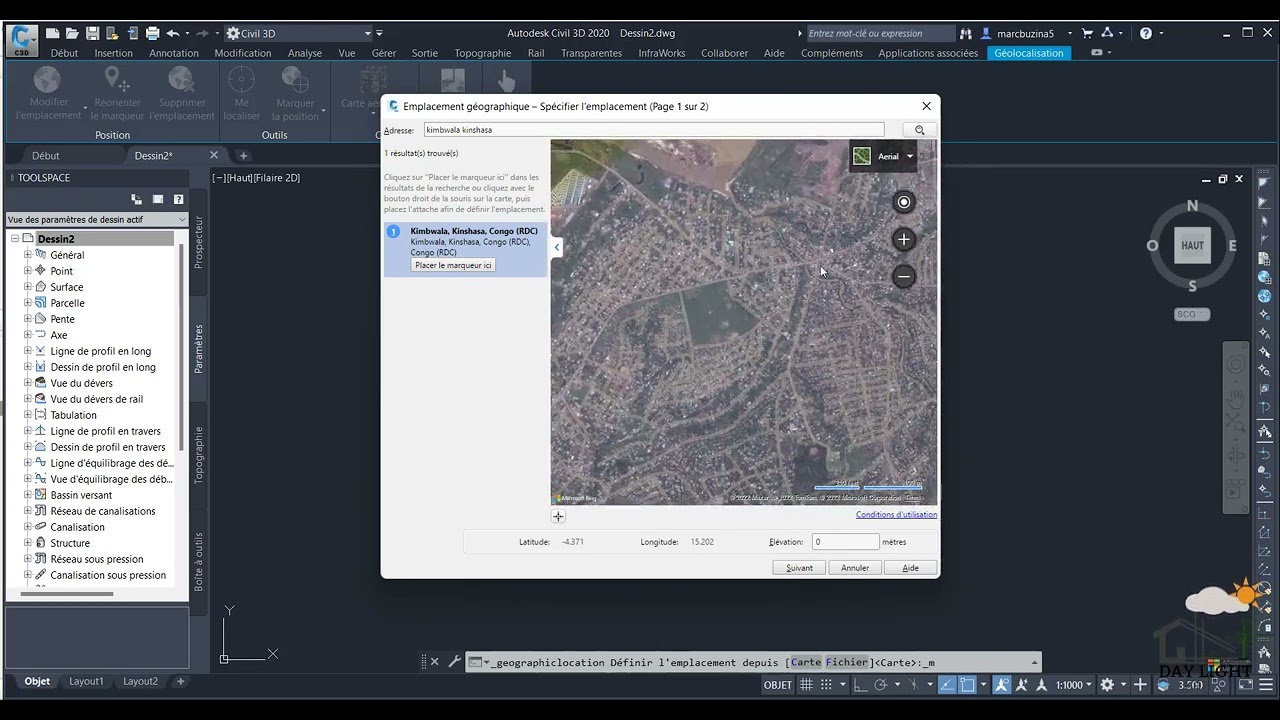Viewport: 1280px width, 720px height.
Task: Click the Toolspace help question-mark icon
Action: pos(178,199)
